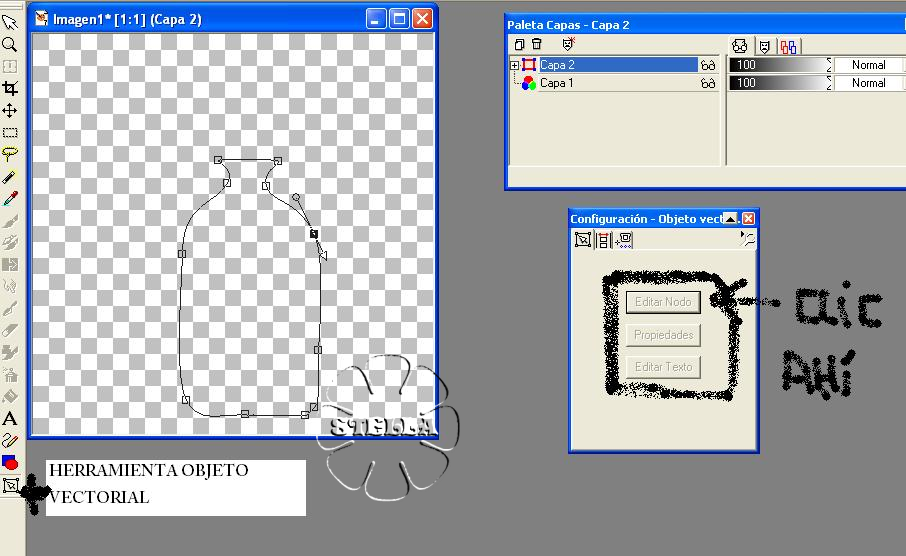Minimize the Imagen1 window

[x=376, y=19]
